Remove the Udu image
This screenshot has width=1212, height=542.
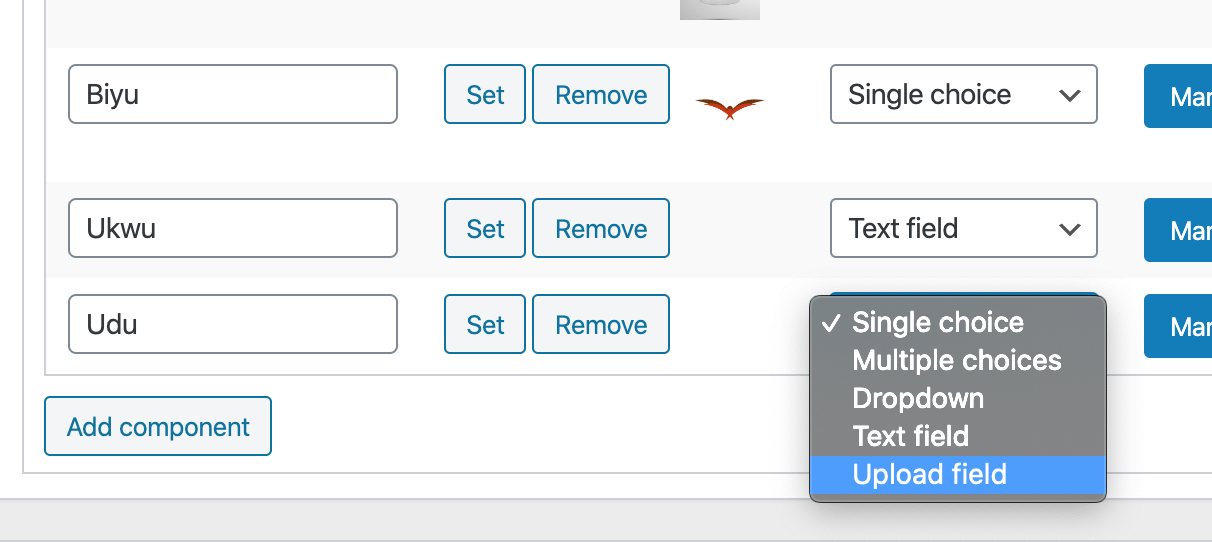[601, 324]
